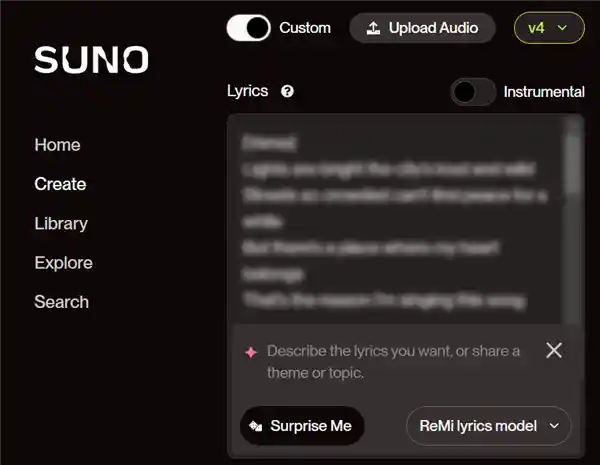Image resolution: width=600 pixels, height=465 pixels.
Task: Expand the ReMi lyrics model dropdown
Action: click(488, 426)
